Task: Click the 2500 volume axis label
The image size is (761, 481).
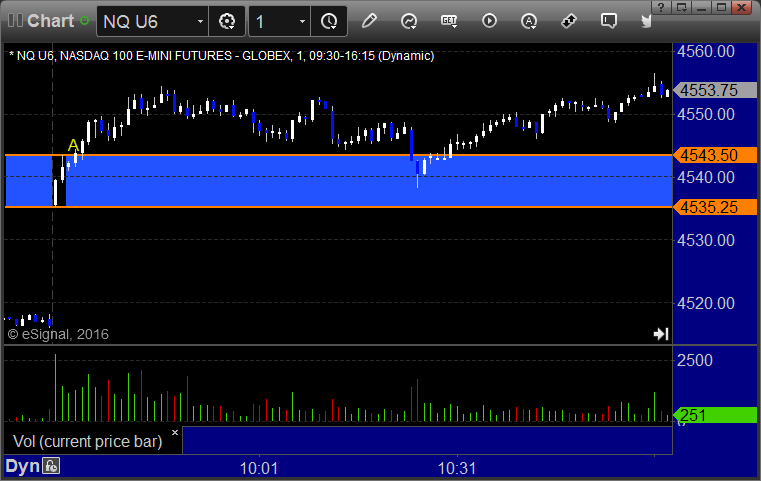Action: [x=695, y=360]
